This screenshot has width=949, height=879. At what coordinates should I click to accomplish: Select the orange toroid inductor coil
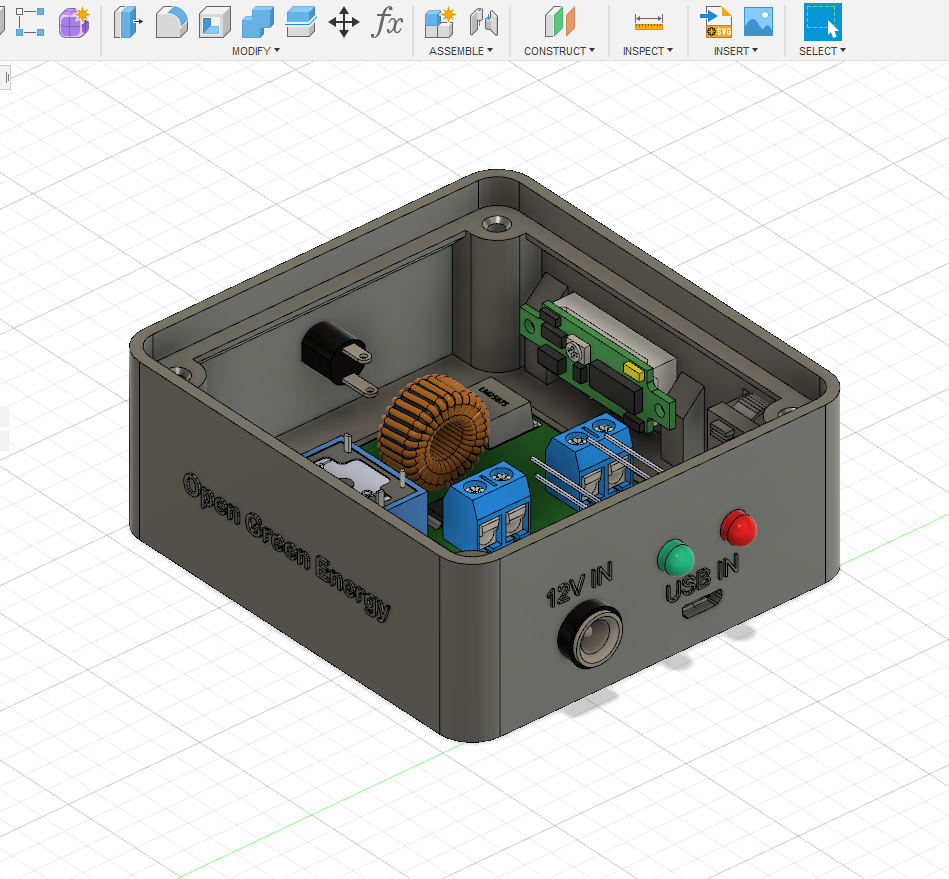(x=434, y=432)
